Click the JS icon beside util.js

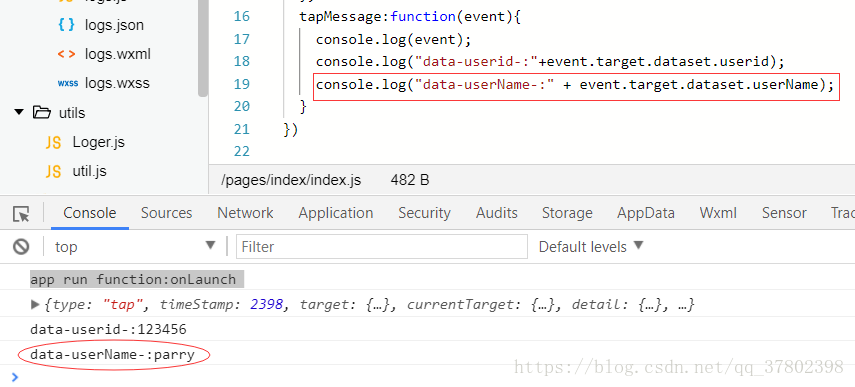[x=53, y=172]
